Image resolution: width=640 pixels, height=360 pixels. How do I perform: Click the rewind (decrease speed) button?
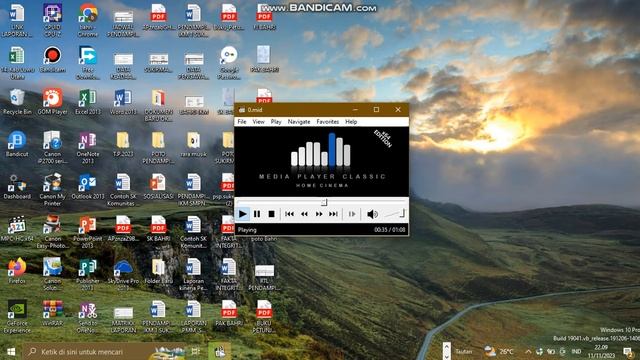304,214
